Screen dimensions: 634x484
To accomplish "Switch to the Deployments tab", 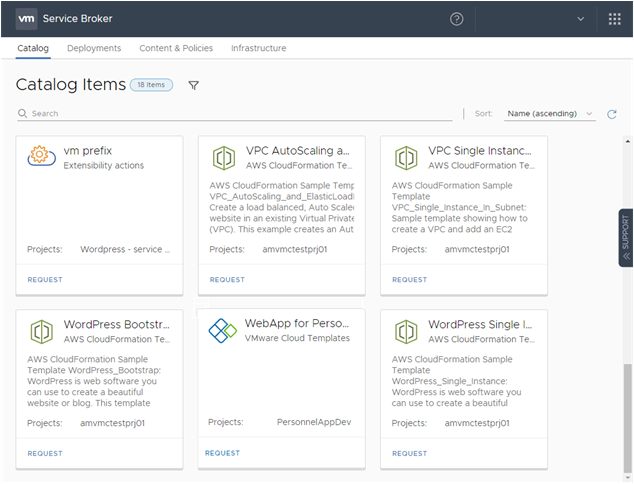I will (94, 48).
